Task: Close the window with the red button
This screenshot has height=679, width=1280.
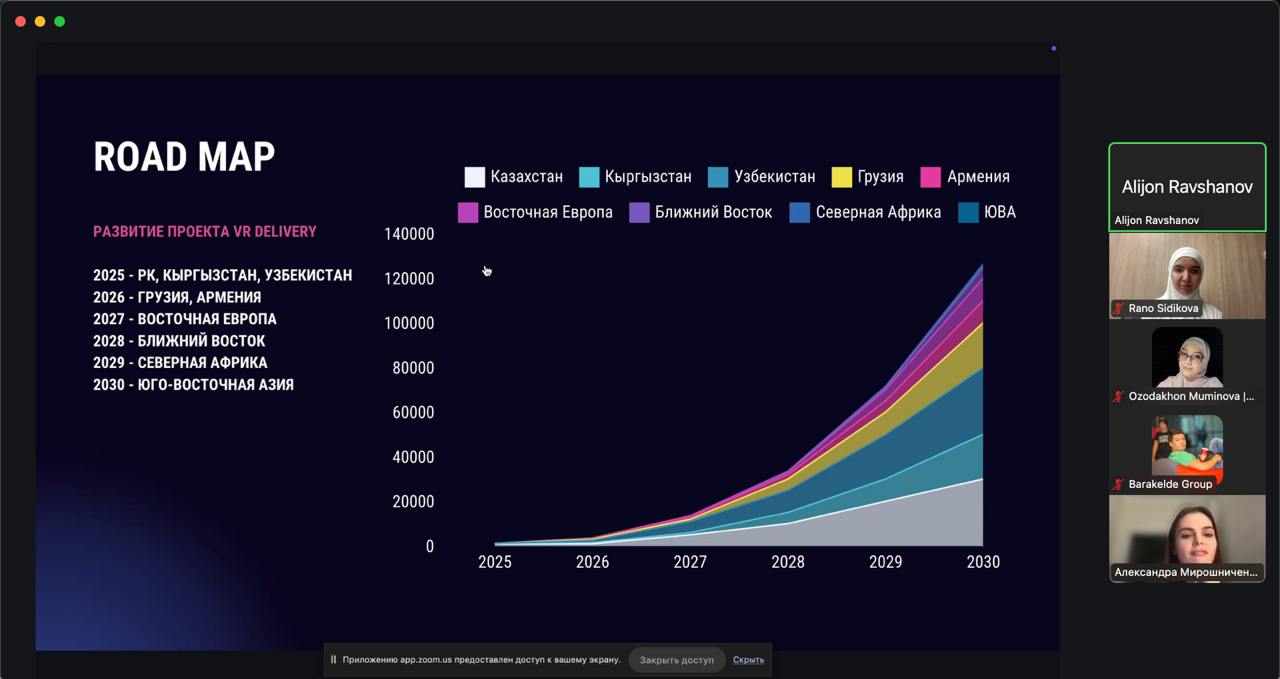Action: [20, 21]
